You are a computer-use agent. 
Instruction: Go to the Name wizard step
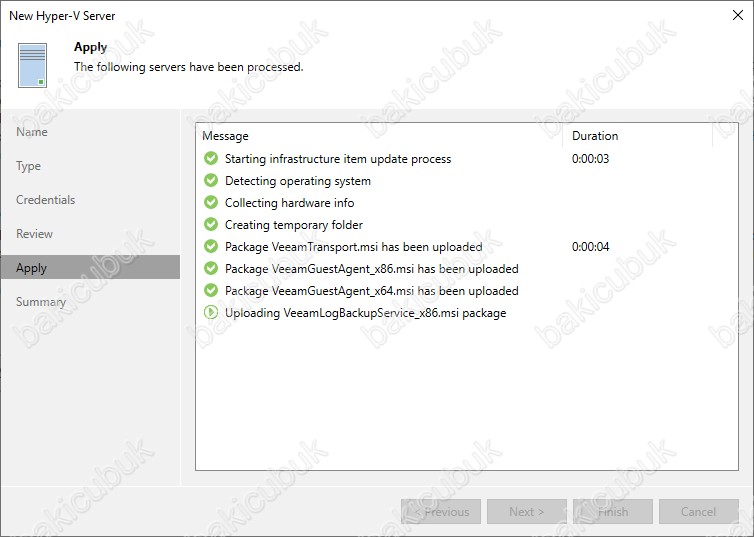pos(32,132)
